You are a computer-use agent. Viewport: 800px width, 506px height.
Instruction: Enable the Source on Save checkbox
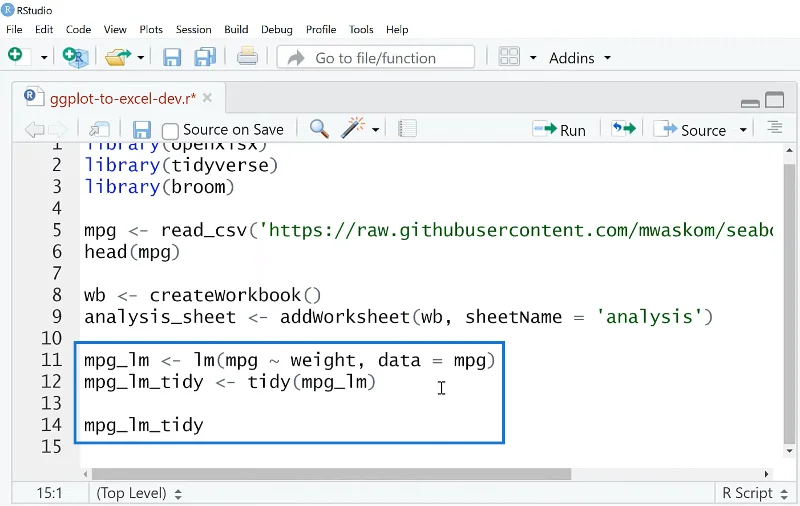[x=170, y=131]
